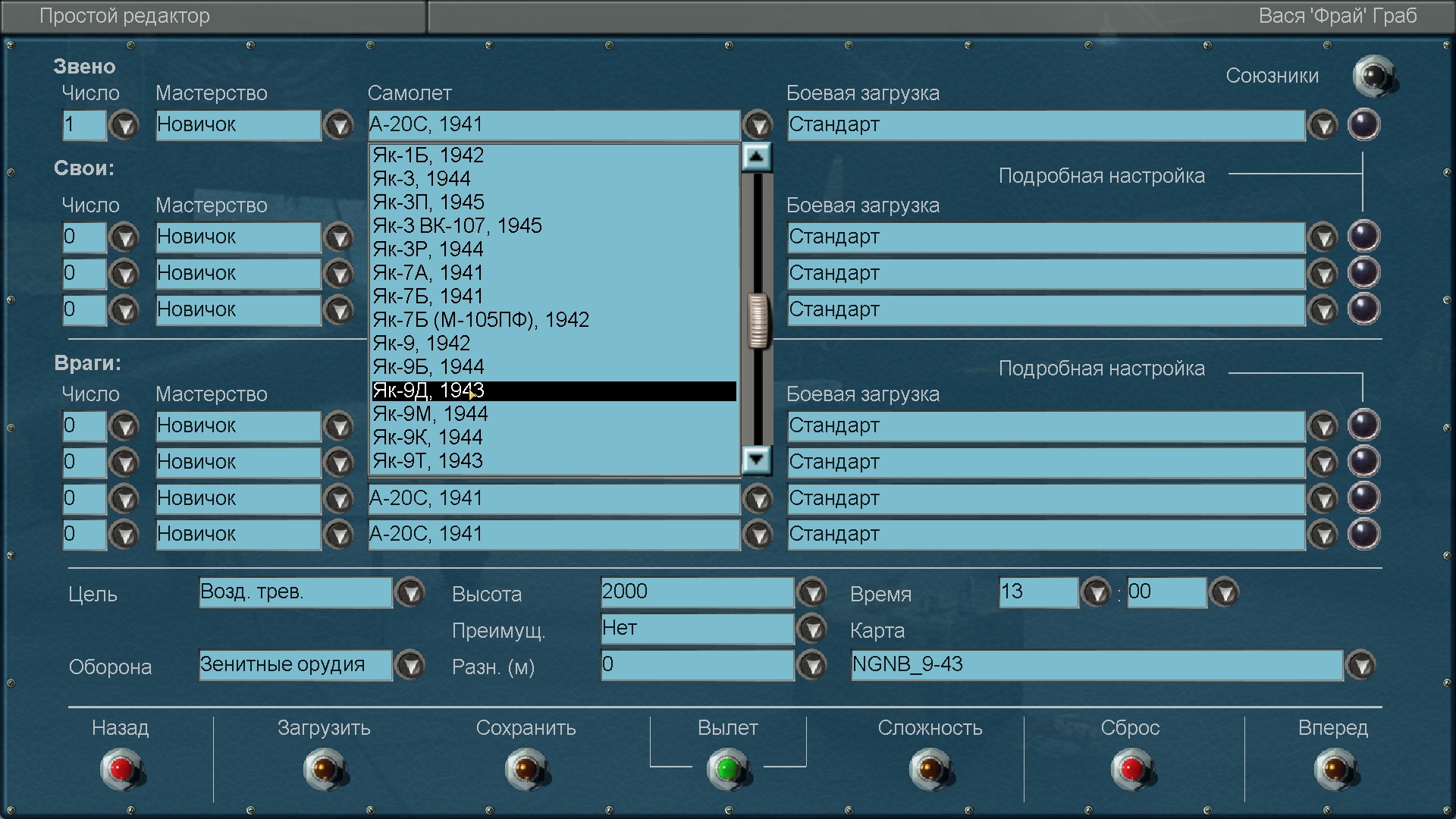Open detailed setup for player flight loadout
Screen dimensions: 1456x819
(x=1363, y=124)
